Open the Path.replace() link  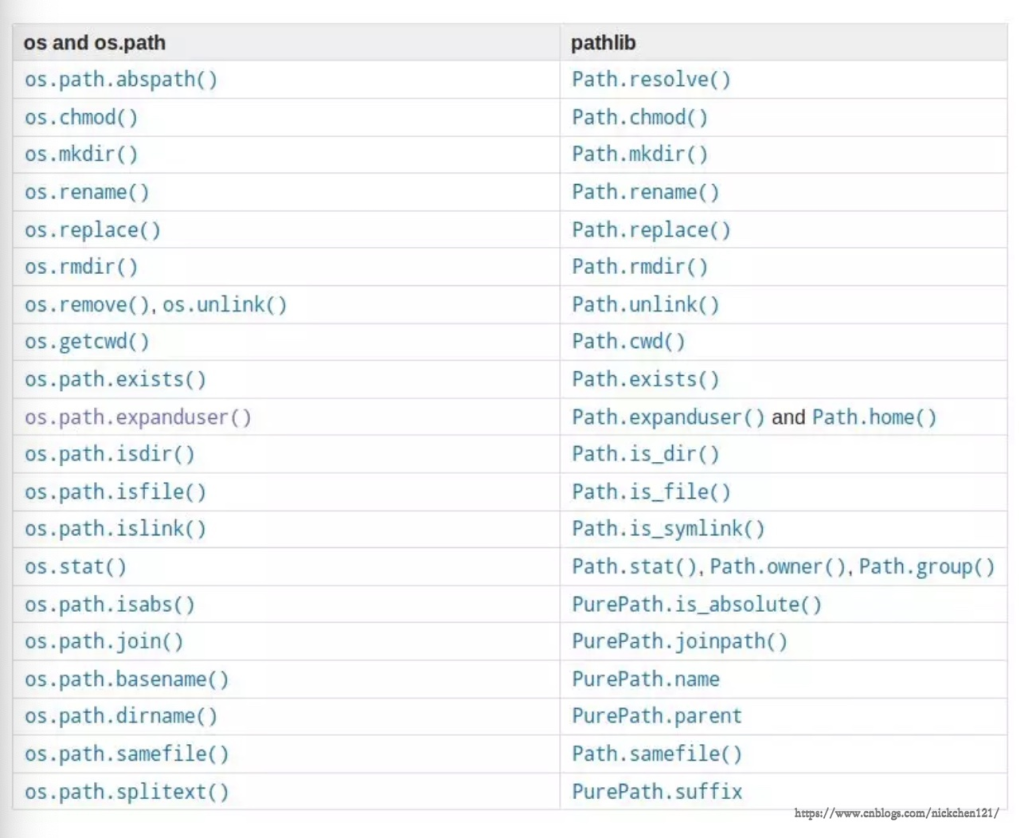click(651, 230)
